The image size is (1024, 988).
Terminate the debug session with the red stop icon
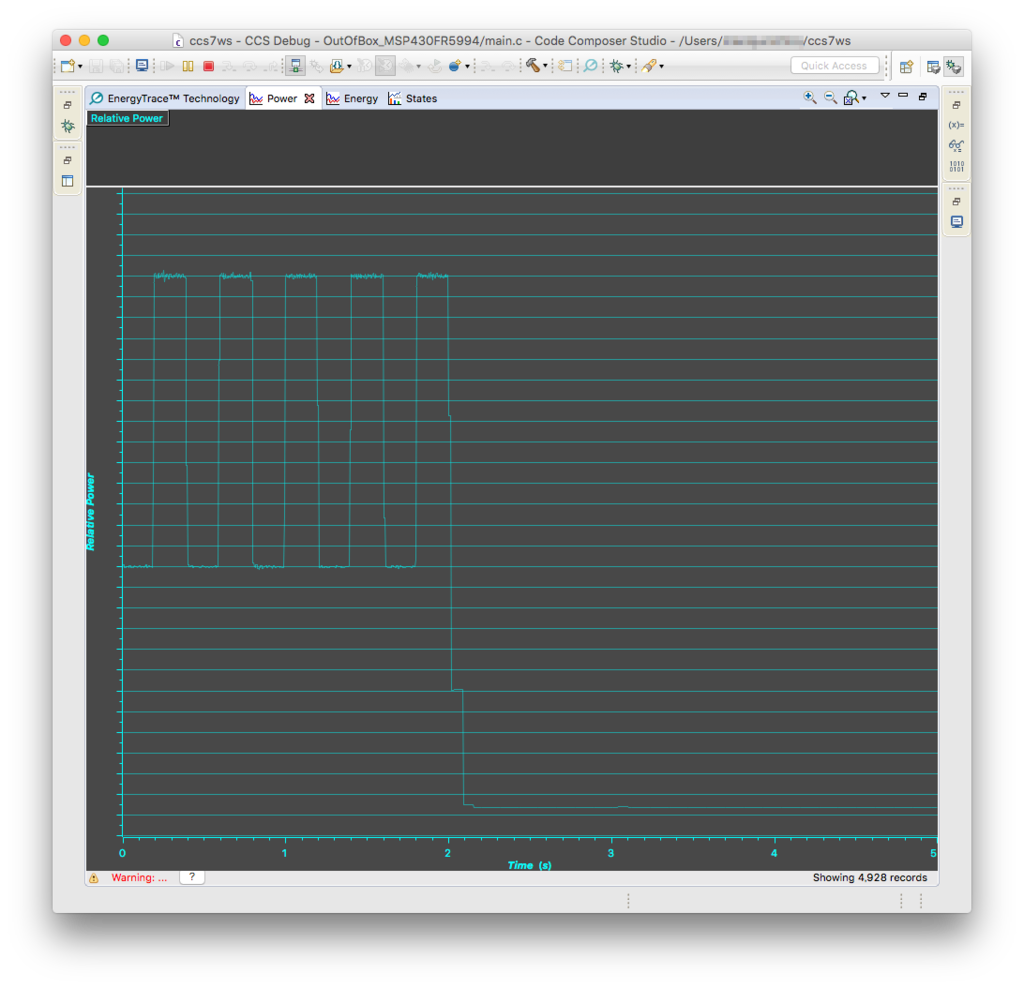click(208, 66)
